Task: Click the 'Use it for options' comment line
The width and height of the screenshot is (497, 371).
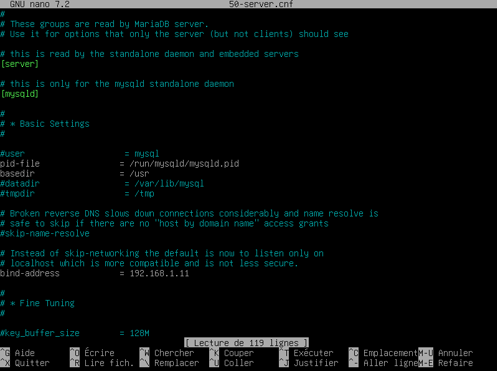Action: click(x=174, y=34)
